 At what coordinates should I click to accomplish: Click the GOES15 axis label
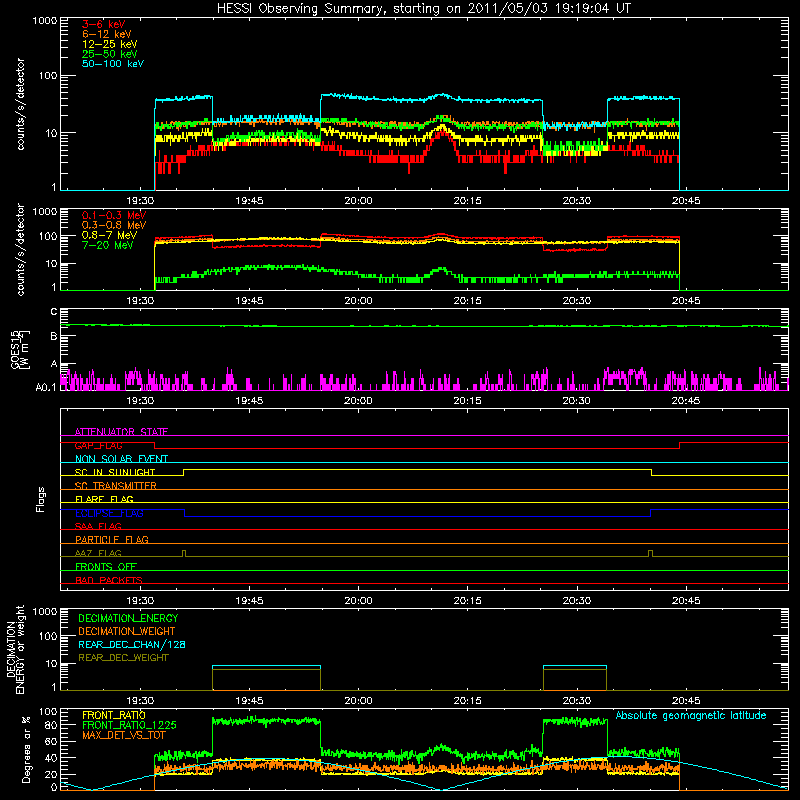coord(19,349)
